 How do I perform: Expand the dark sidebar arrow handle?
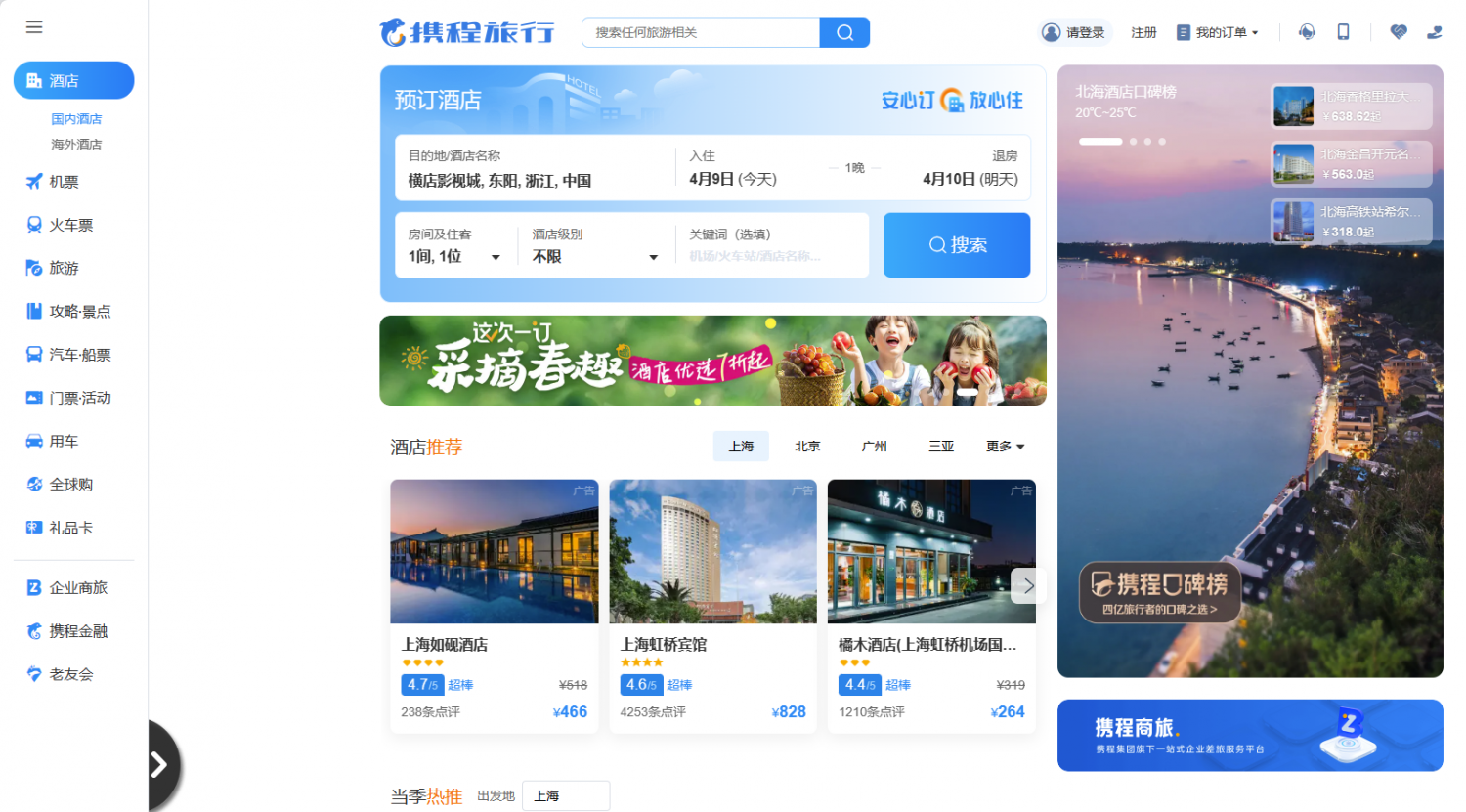160,764
